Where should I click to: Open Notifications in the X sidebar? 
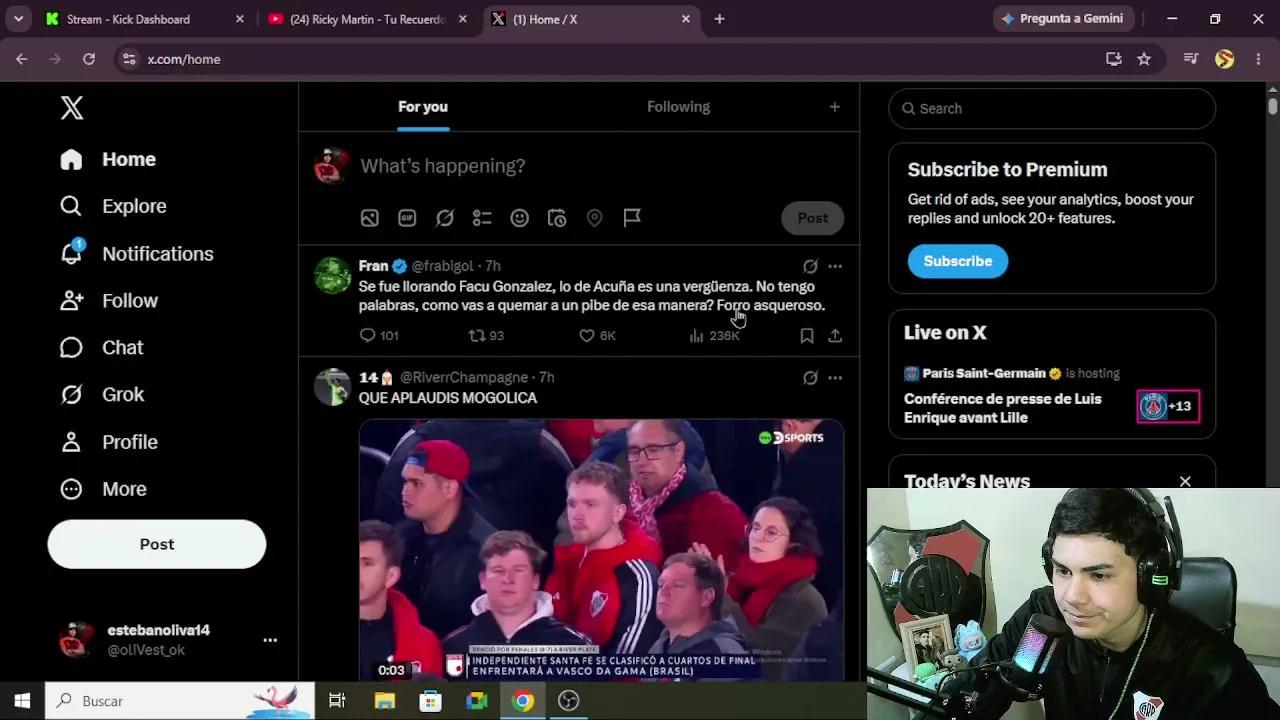pos(136,254)
